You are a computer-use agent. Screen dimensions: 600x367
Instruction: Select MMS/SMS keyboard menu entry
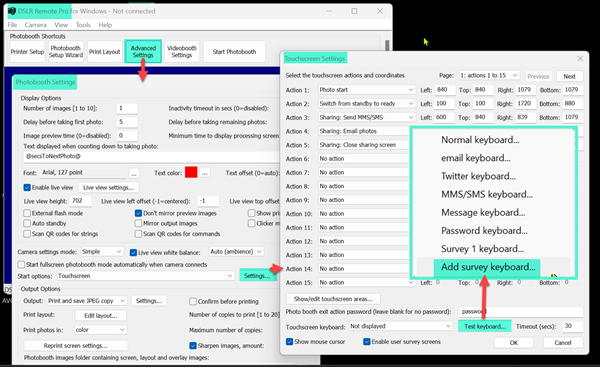[x=487, y=194]
